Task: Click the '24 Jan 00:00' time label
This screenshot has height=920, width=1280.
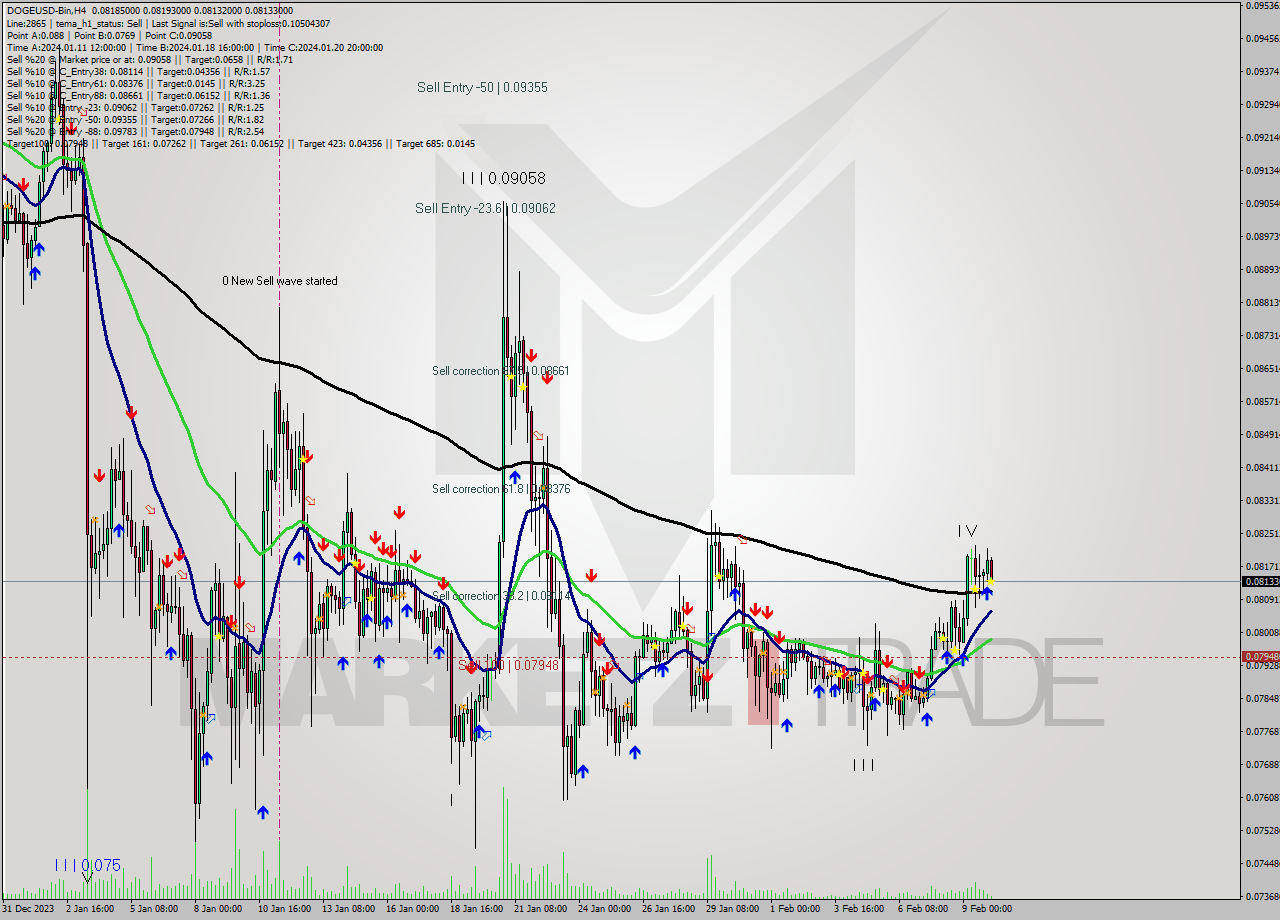Action: (x=605, y=909)
